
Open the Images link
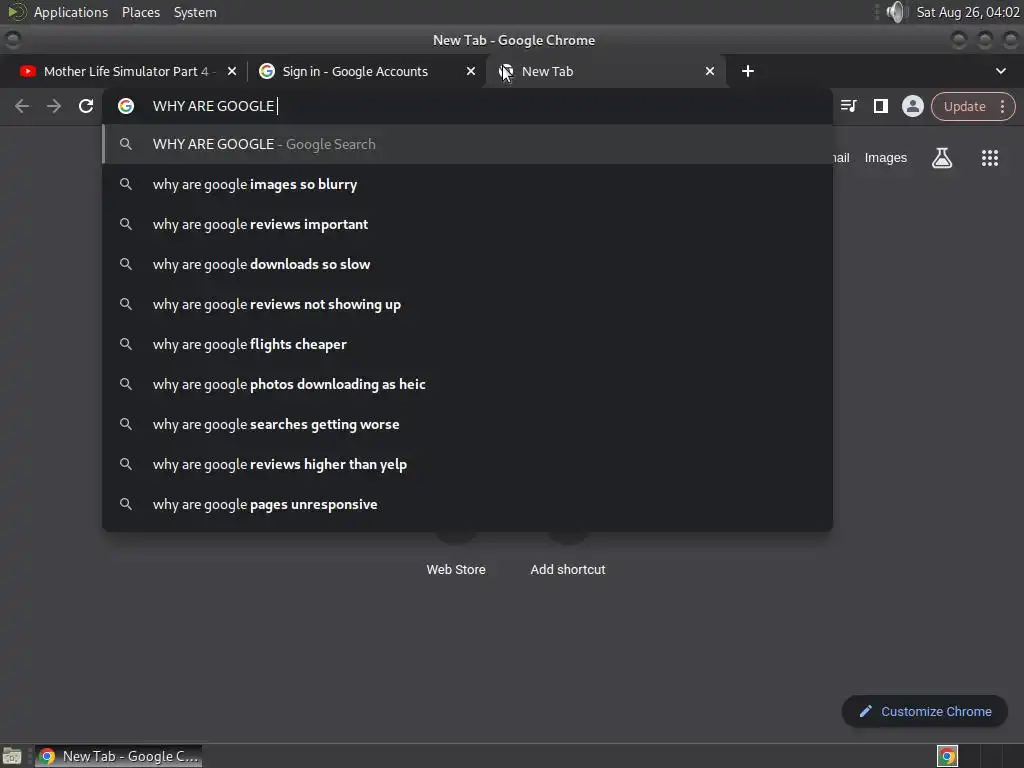click(x=886, y=158)
